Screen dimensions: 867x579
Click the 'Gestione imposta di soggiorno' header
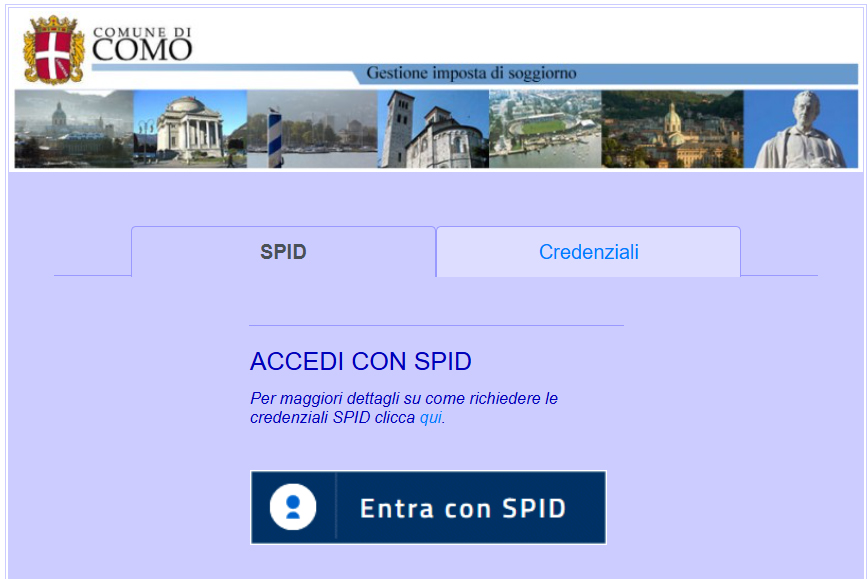coord(471,73)
